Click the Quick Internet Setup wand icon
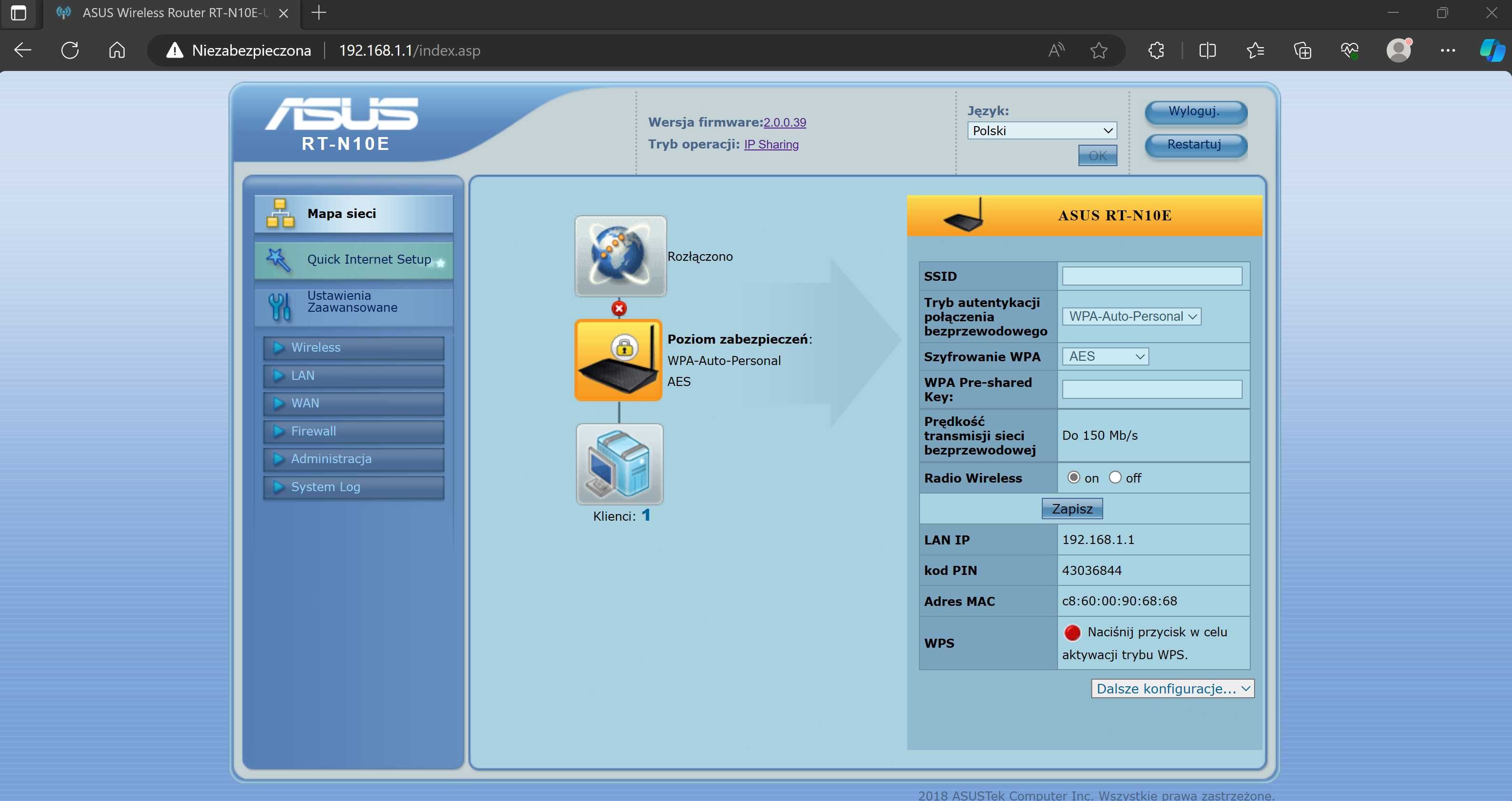The image size is (1512, 801). click(x=277, y=259)
